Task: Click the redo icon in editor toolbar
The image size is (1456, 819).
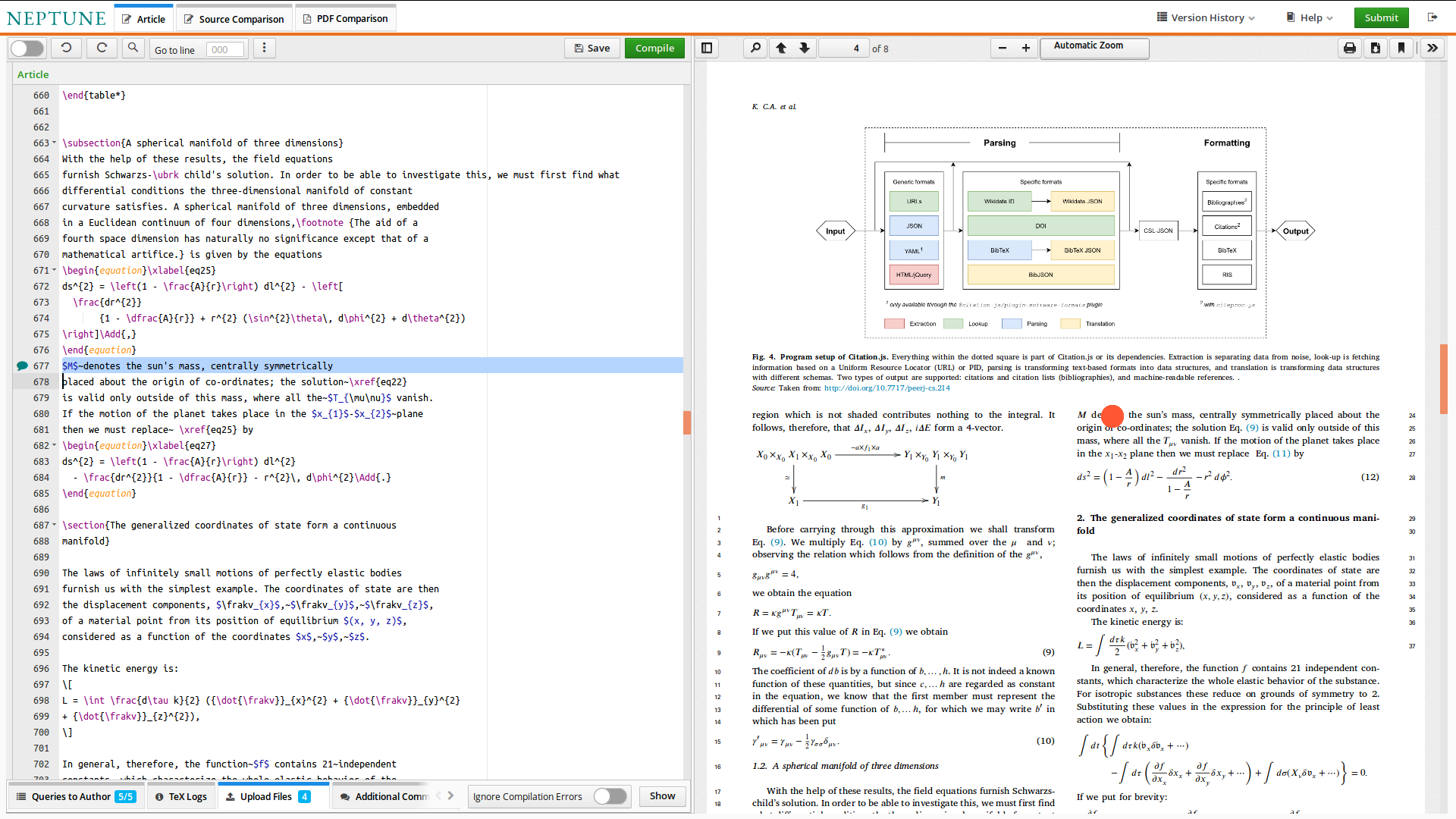Action: point(102,49)
